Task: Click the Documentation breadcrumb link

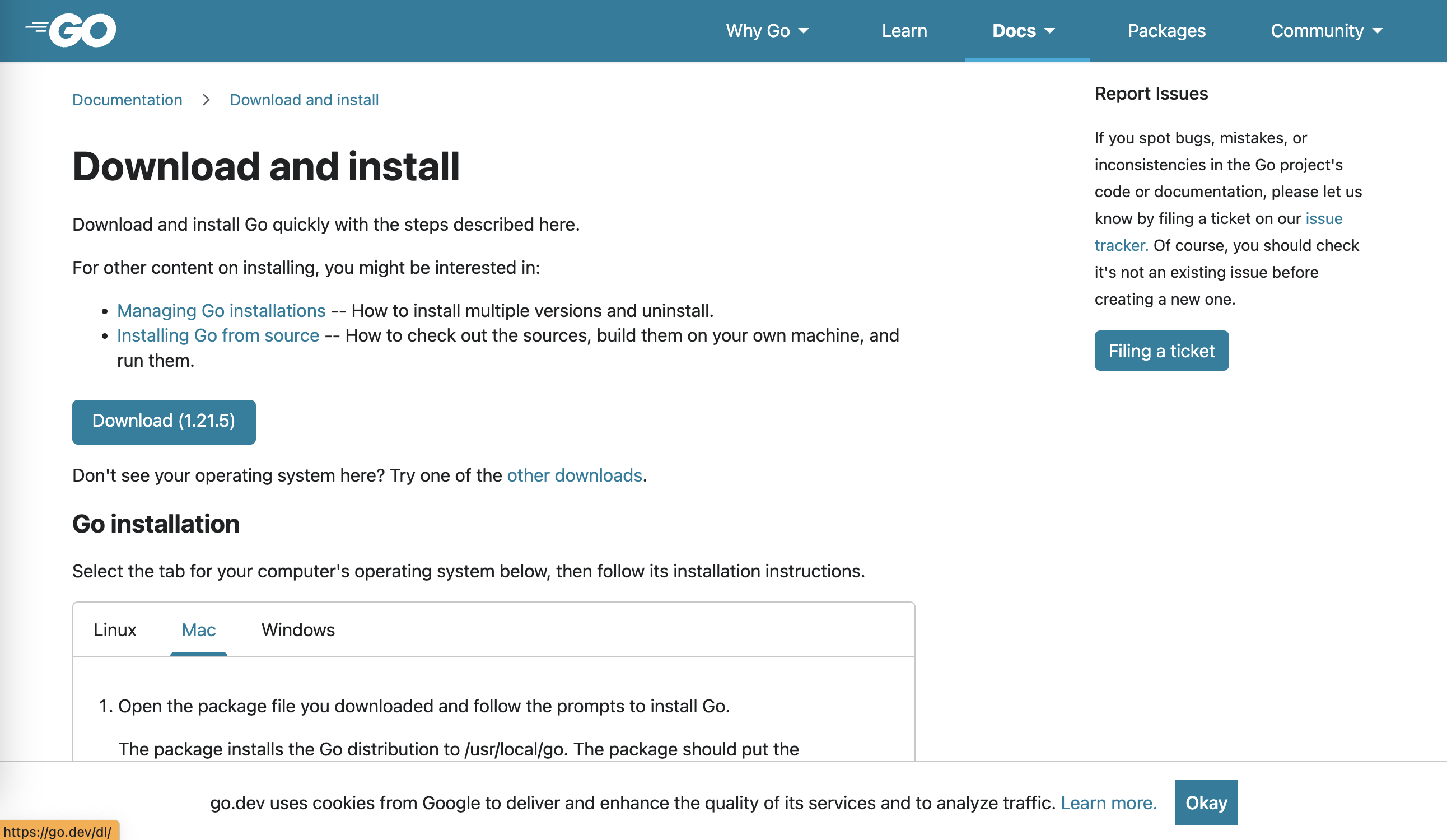Action: (127, 100)
